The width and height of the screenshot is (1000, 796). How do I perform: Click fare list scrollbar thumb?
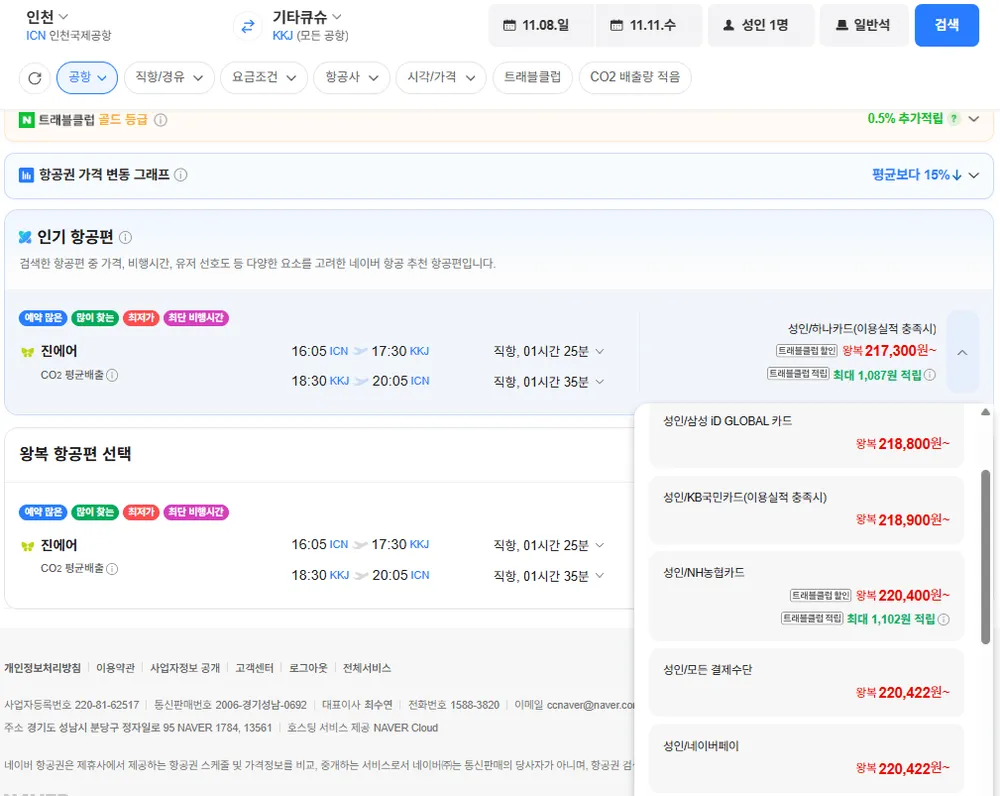pyautogui.click(x=985, y=557)
